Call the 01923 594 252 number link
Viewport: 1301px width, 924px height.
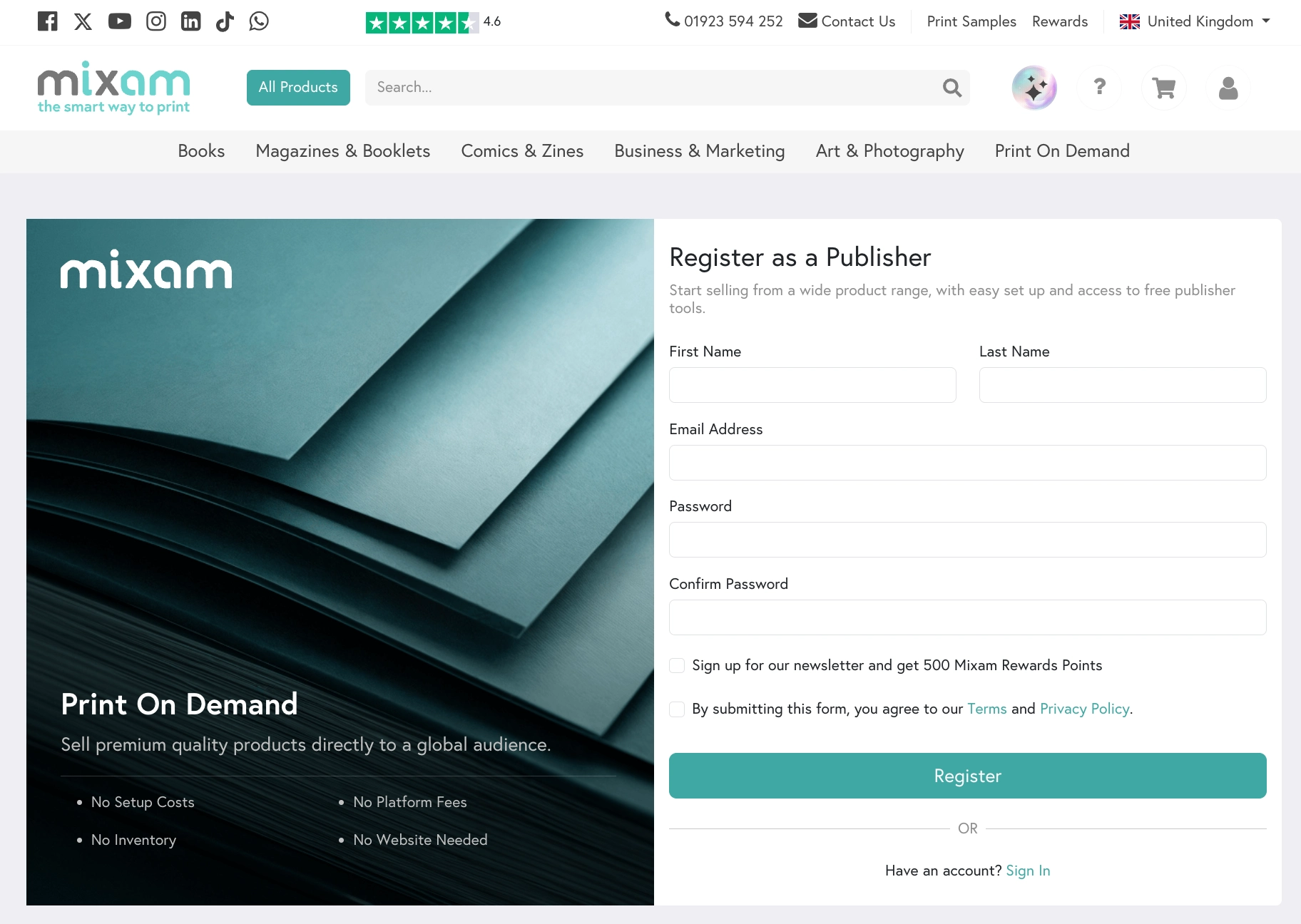point(733,21)
